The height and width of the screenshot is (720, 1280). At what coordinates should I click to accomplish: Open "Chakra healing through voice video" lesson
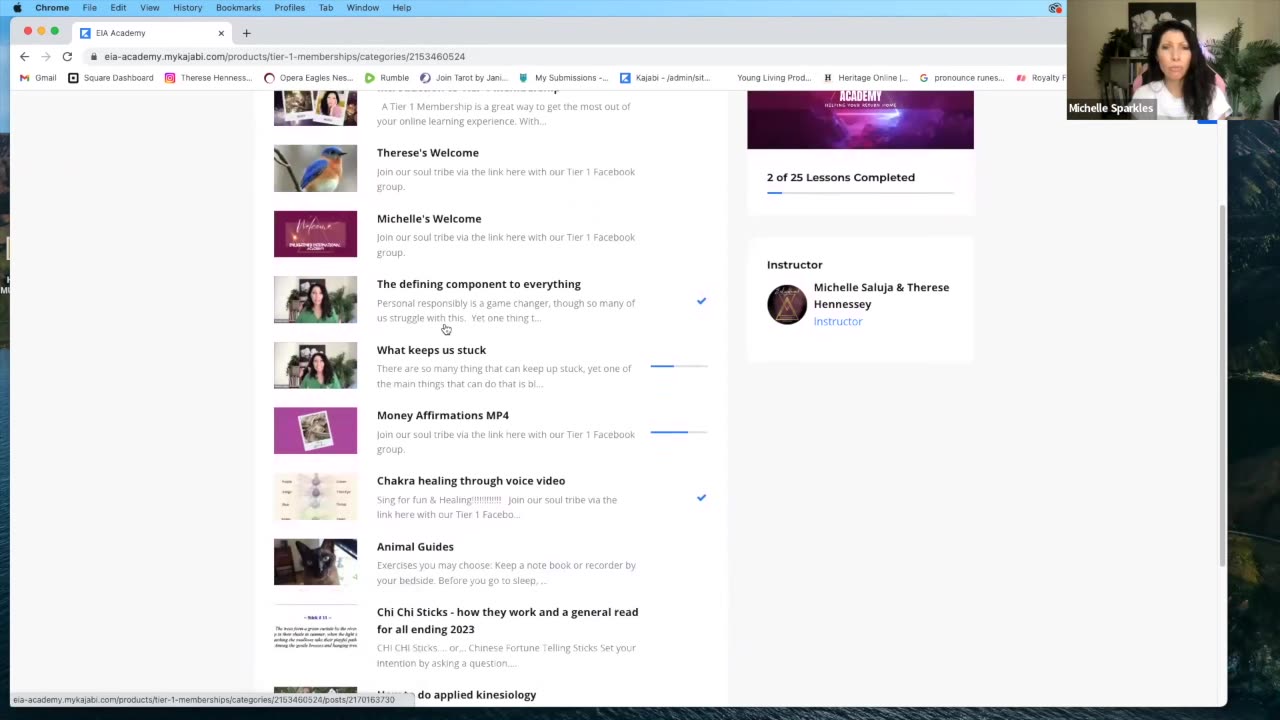(471, 481)
